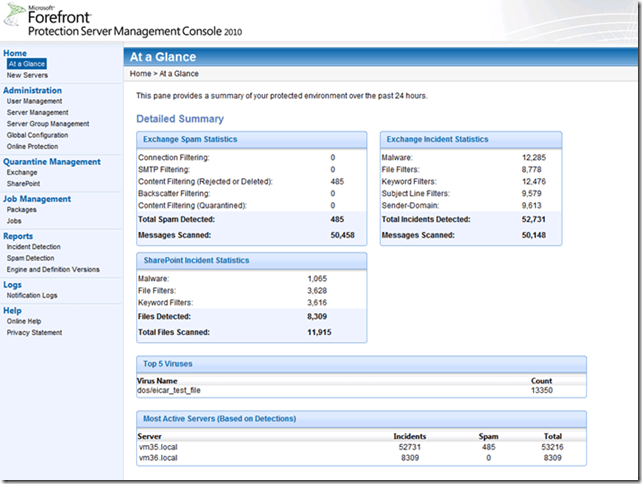View Packages under Job Management
The image size is (642, 484).
pos(22,209)
